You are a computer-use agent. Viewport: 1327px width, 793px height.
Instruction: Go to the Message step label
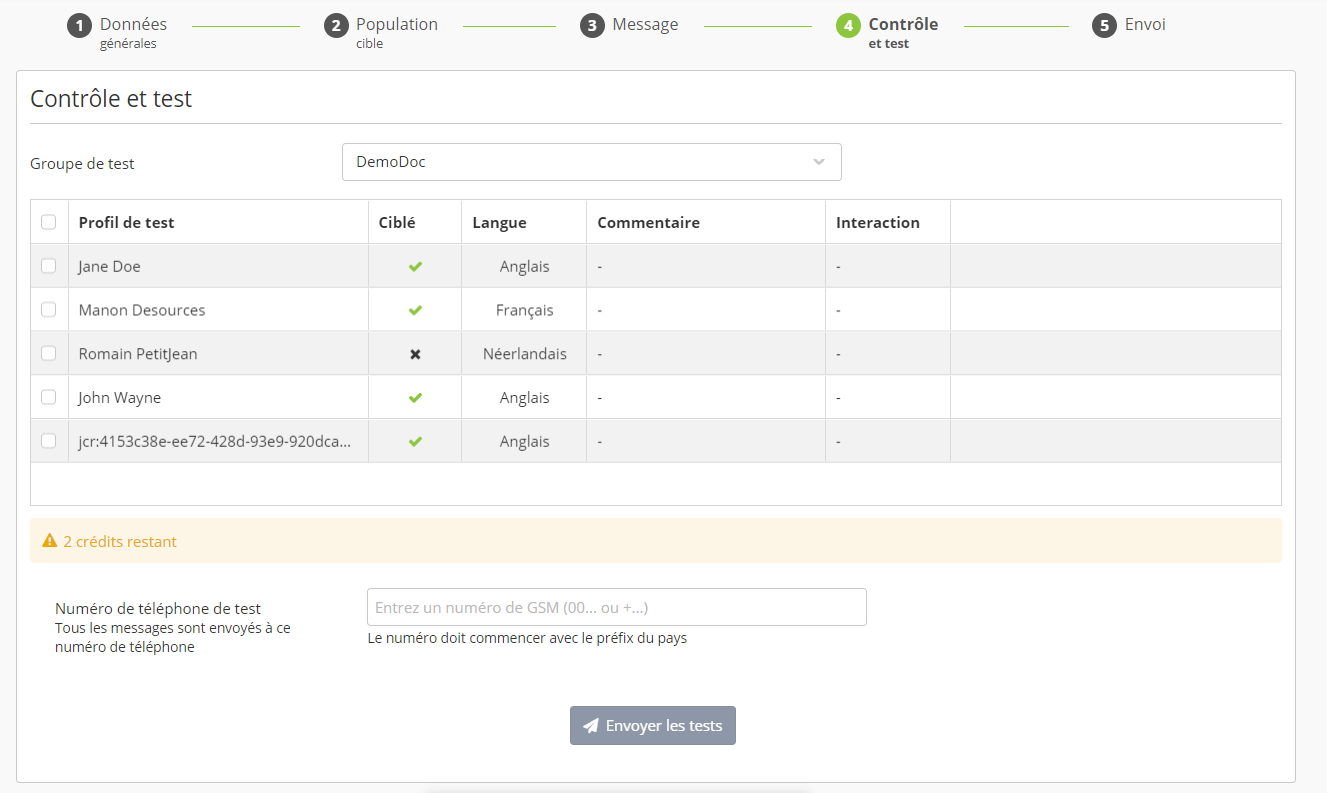click(x=645, y=25)
